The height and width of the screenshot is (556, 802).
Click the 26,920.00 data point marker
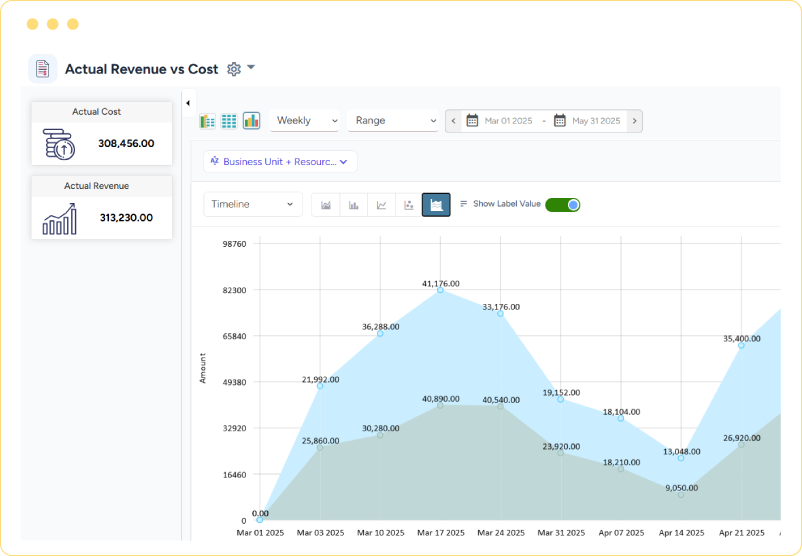click(x=741, y=445)
